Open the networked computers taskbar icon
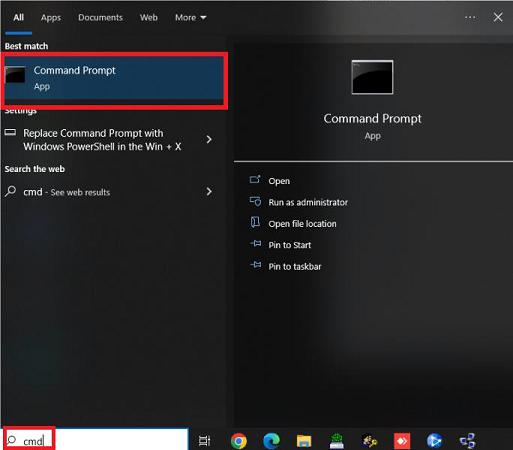 click(x=467, y=441)
